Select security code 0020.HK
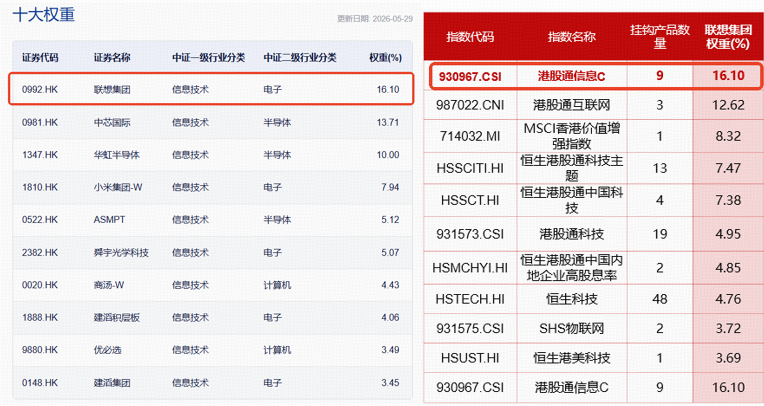764x406 pixels. [40, 285]
